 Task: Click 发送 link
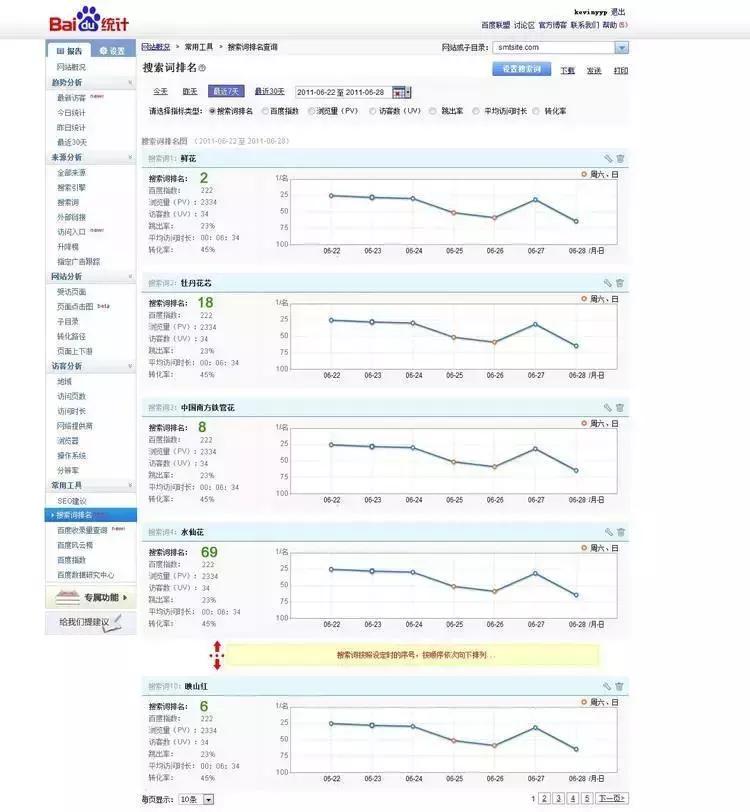pyautogui.click(x=594, y=70)
